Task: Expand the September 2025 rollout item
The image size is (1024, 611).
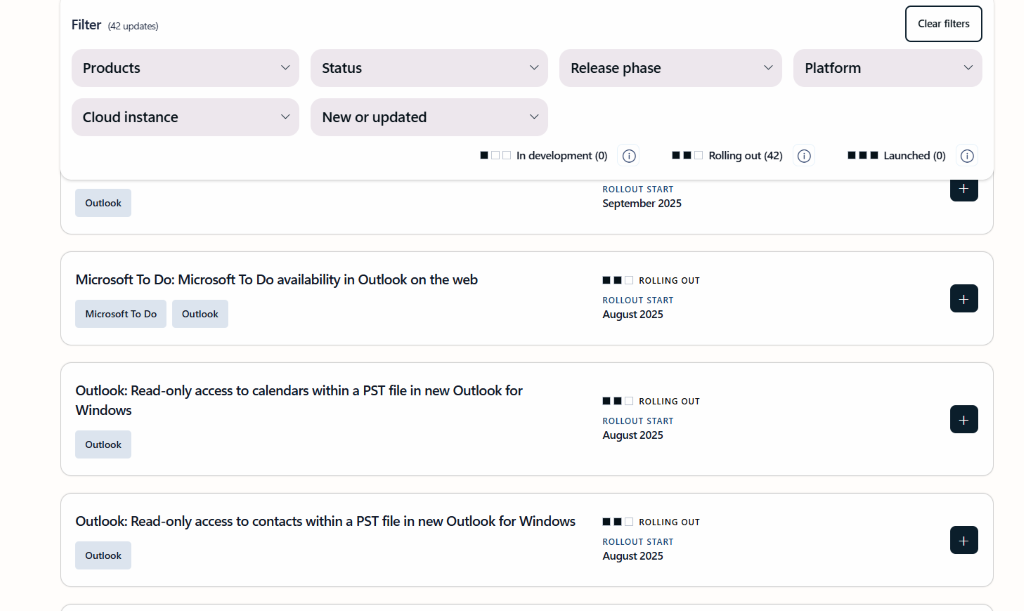Action: tap(963, 189)
